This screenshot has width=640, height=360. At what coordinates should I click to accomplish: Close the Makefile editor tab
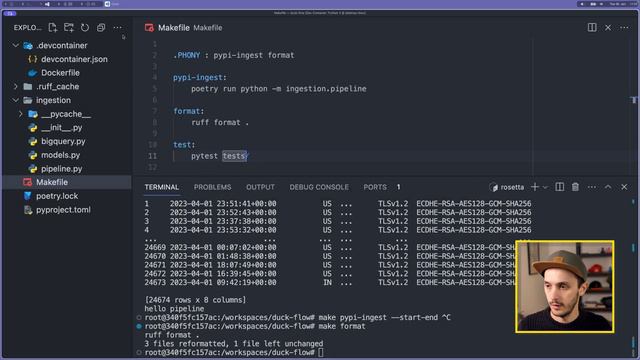[x=608, y=27]
